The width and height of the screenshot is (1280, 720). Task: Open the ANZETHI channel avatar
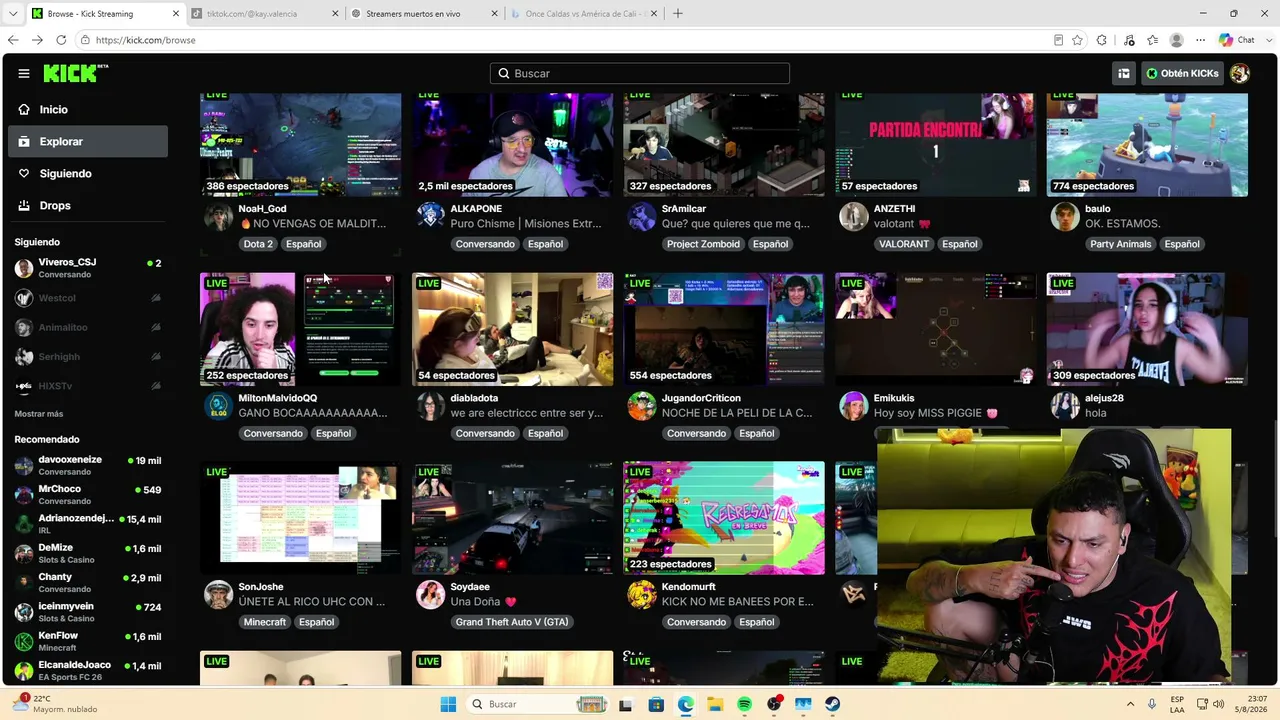(853, 217)
